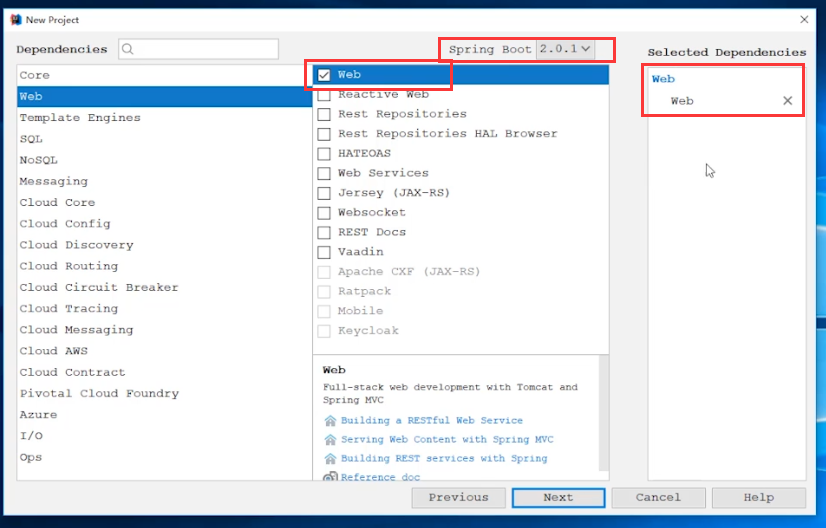Open Building REST services with Spring link
826x528 pixels.
tap(444, 458)
